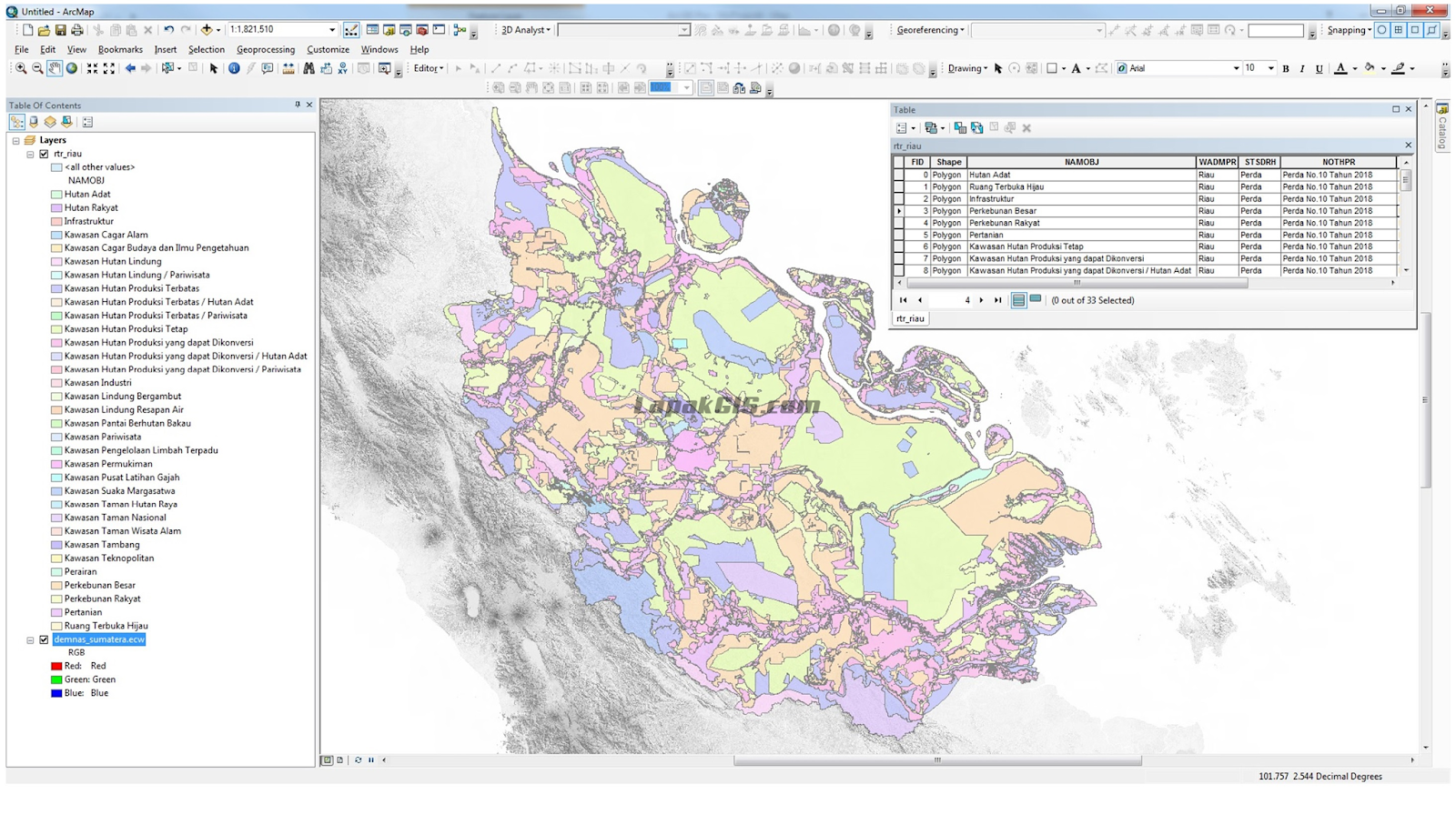Toggle demnas_sumatera.ecw layer checkbox
Image resolution: width=1456 pixels, height=815 pixels.
click(x=44, y=639)
